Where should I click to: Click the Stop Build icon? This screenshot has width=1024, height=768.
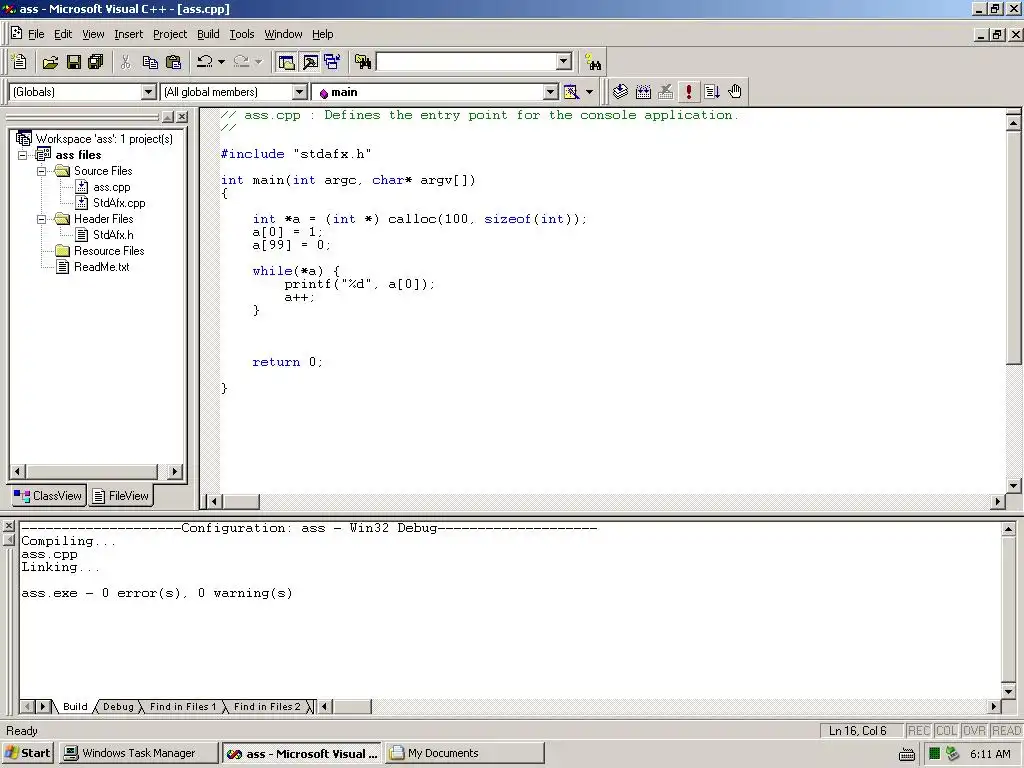[665, 91]
